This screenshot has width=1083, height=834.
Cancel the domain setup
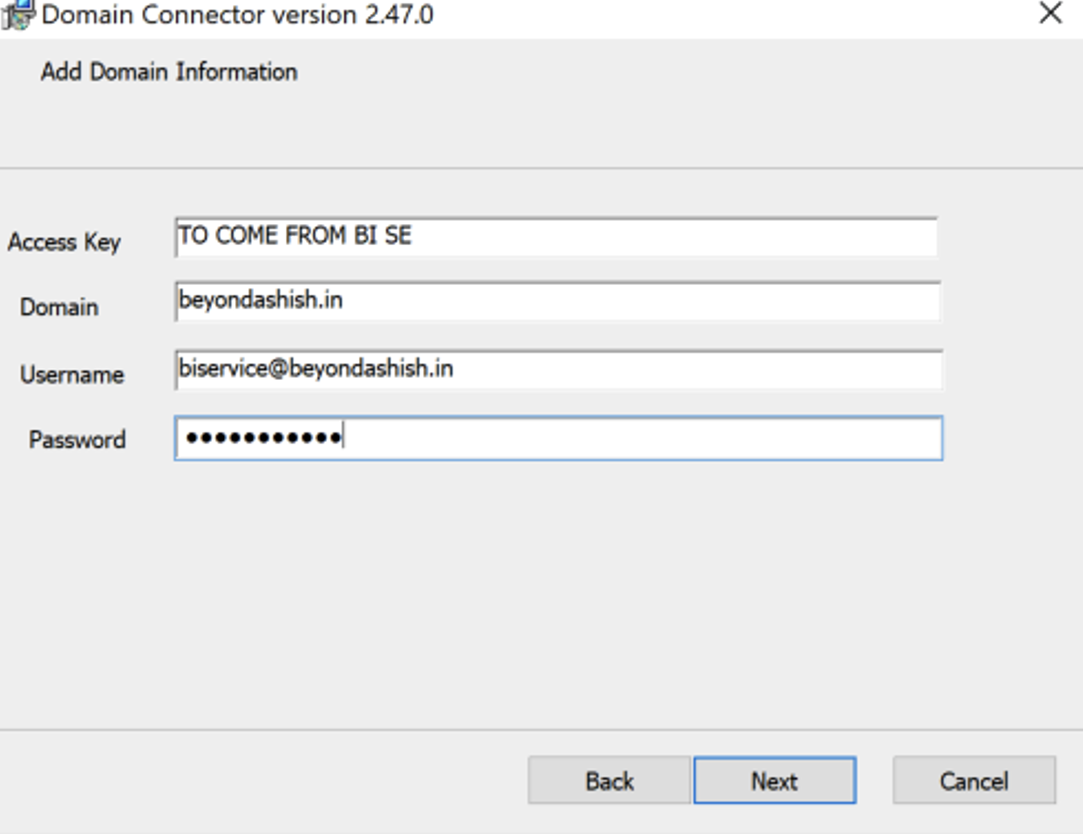coord(973,781)
